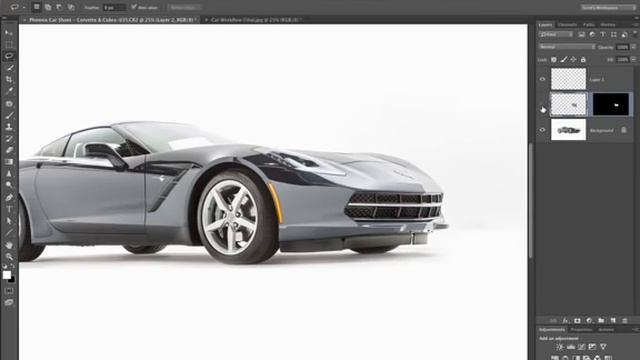Select the Zoom tool
This screenshot has width=640, height=360.
(9, 257)
